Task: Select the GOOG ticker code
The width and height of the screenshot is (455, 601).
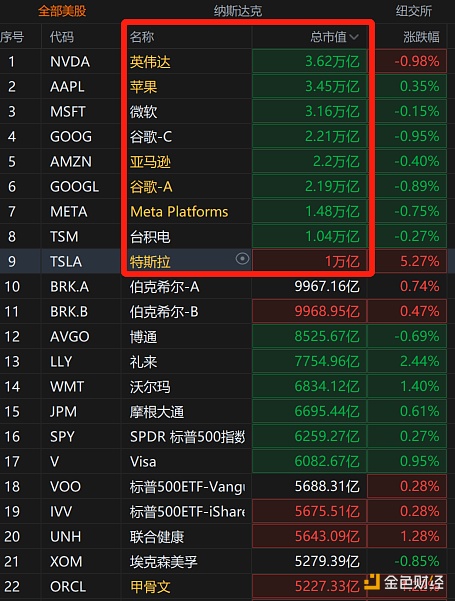Action: click(71, 136)
